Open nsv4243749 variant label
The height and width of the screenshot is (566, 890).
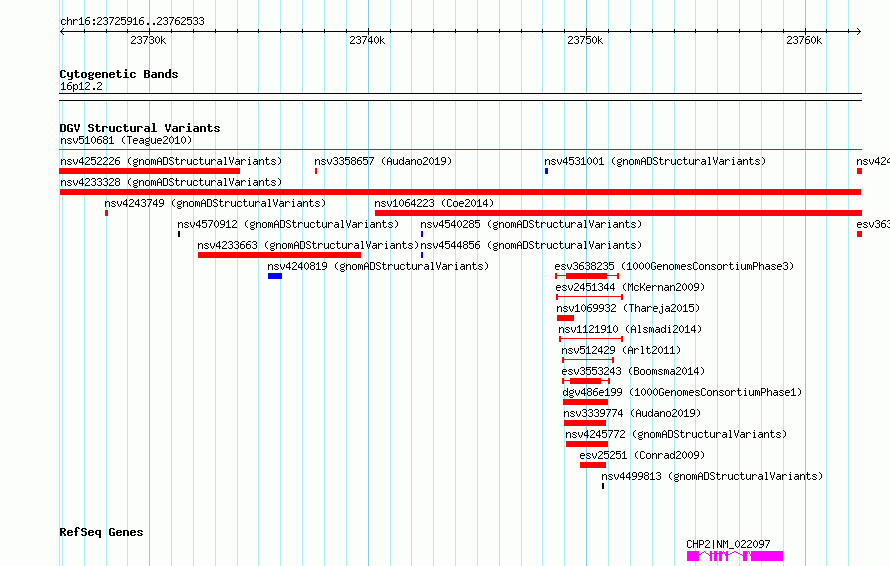point(215,203)
